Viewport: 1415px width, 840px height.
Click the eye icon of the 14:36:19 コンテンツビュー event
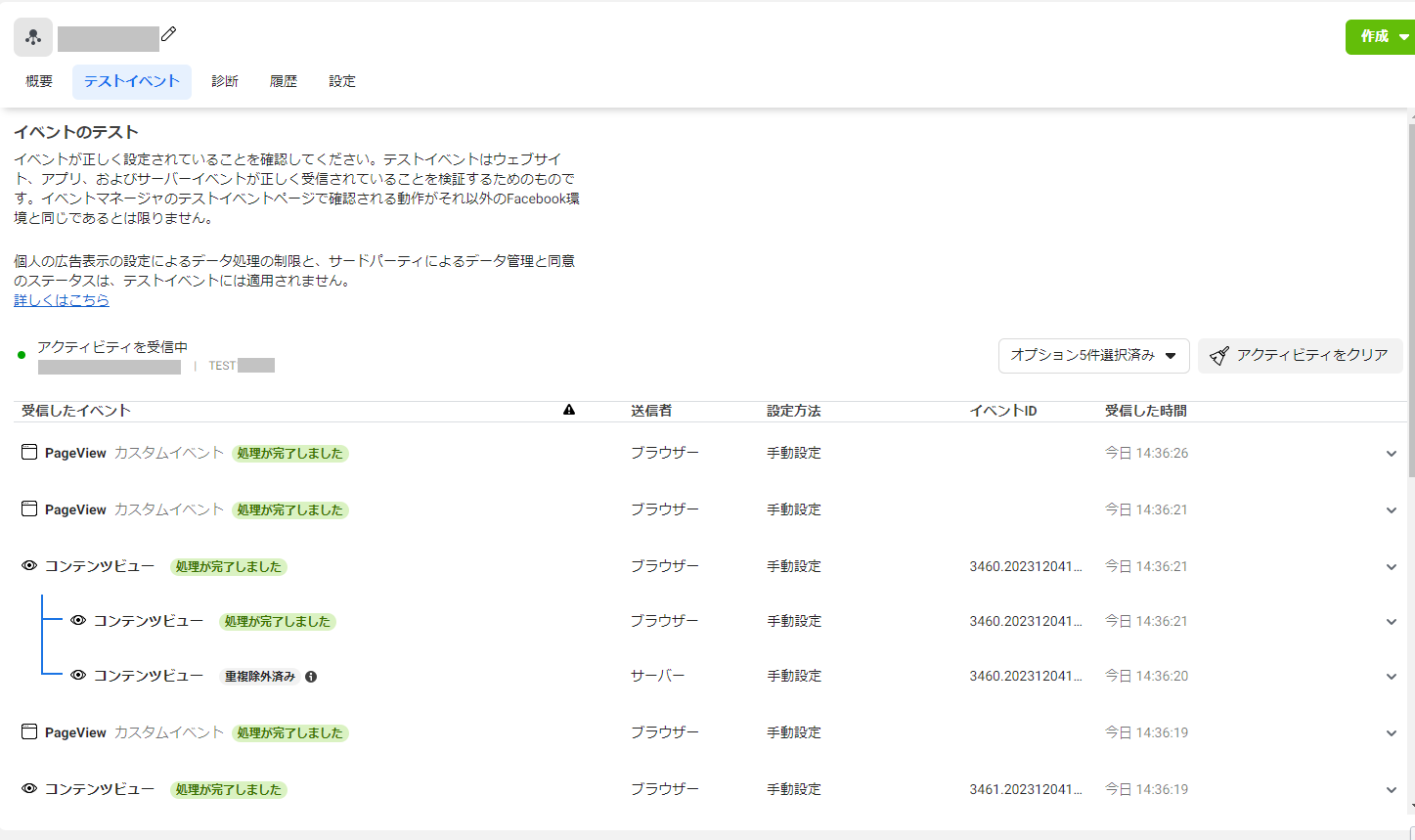point(29,789)
